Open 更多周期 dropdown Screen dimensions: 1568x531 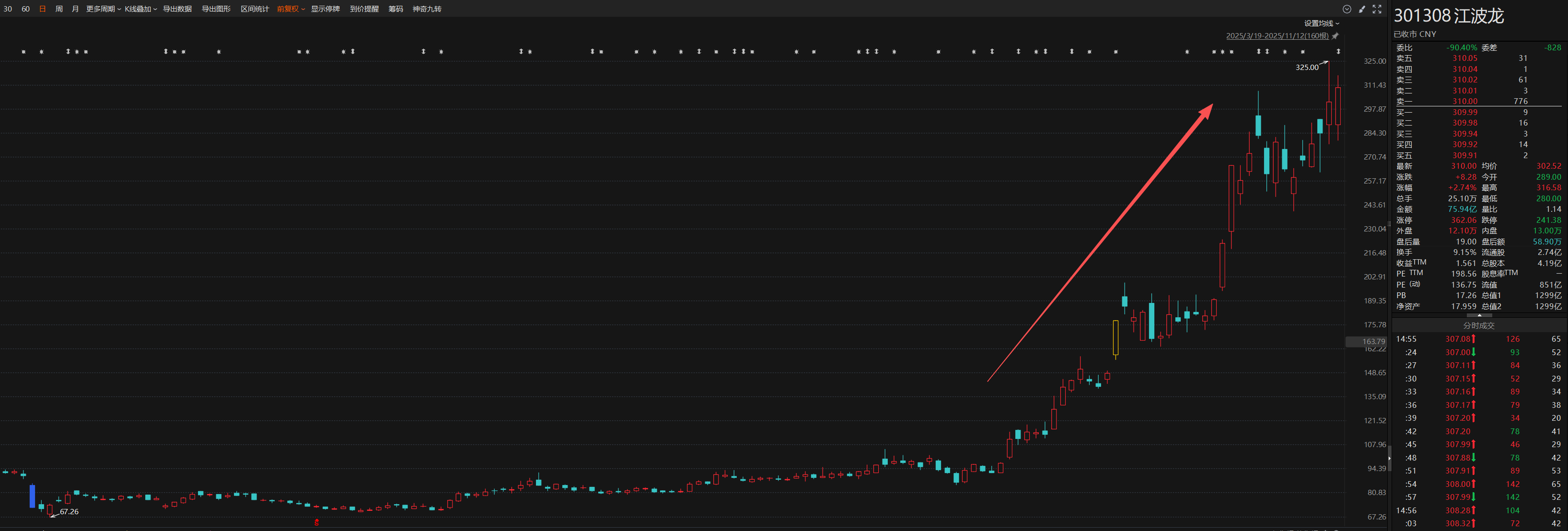click(x=103, y=9)
